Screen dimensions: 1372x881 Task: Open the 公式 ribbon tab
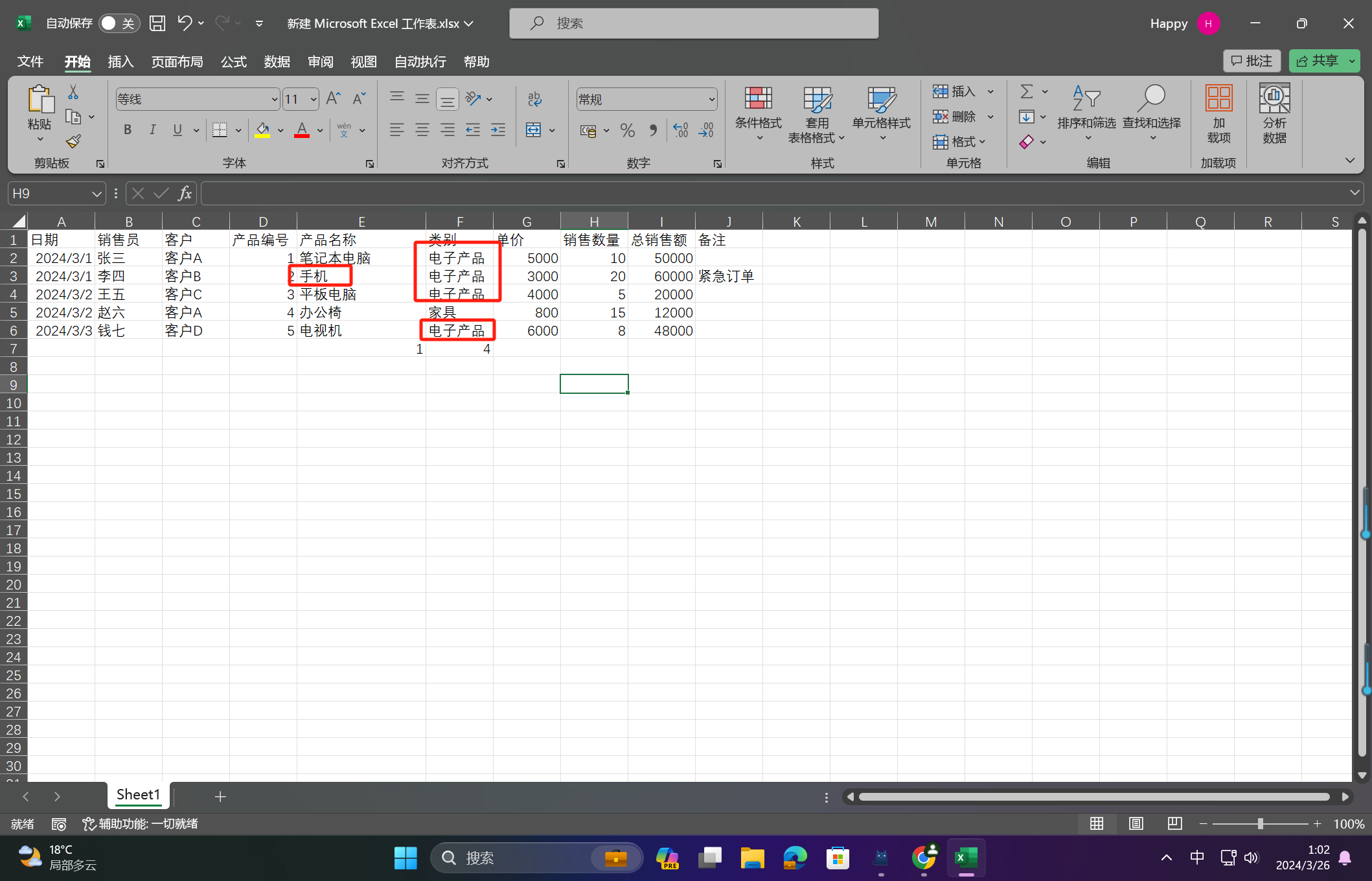(233, 62)
